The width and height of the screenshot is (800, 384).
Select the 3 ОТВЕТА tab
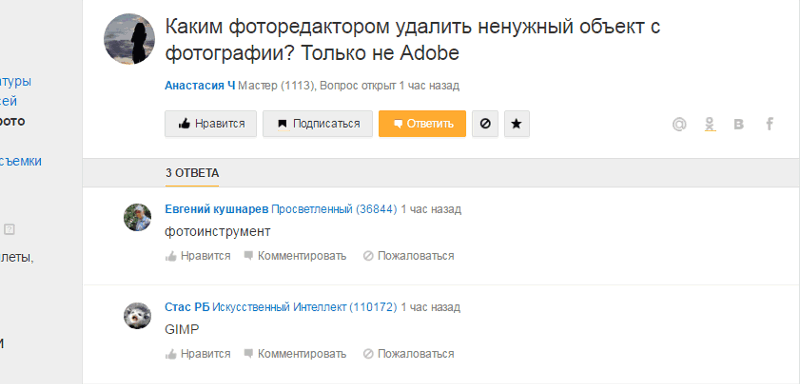[x=192, y=173]
